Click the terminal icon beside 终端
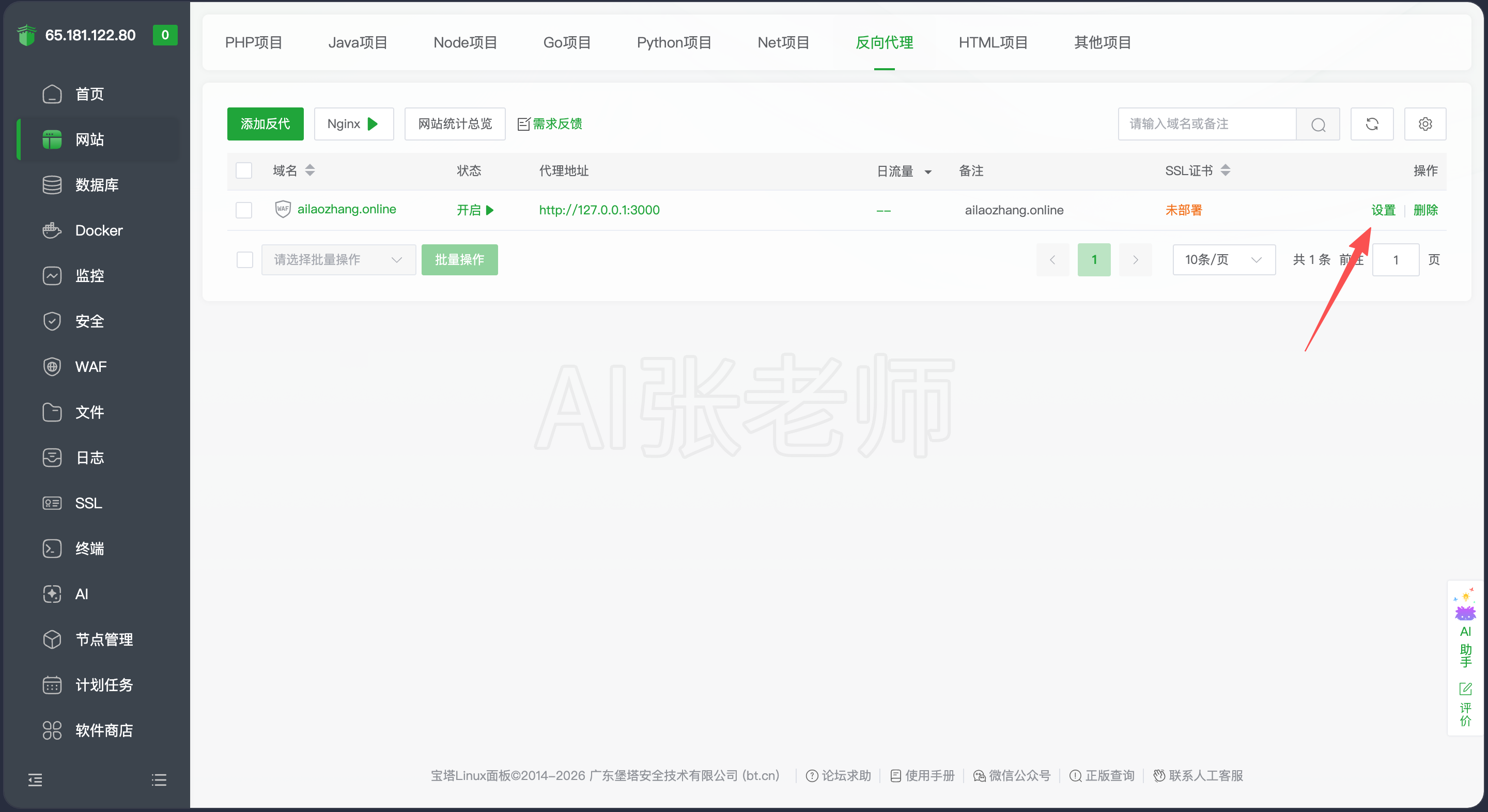The image size is (1488, 812). pyautogui.click(x=52, y=548)
